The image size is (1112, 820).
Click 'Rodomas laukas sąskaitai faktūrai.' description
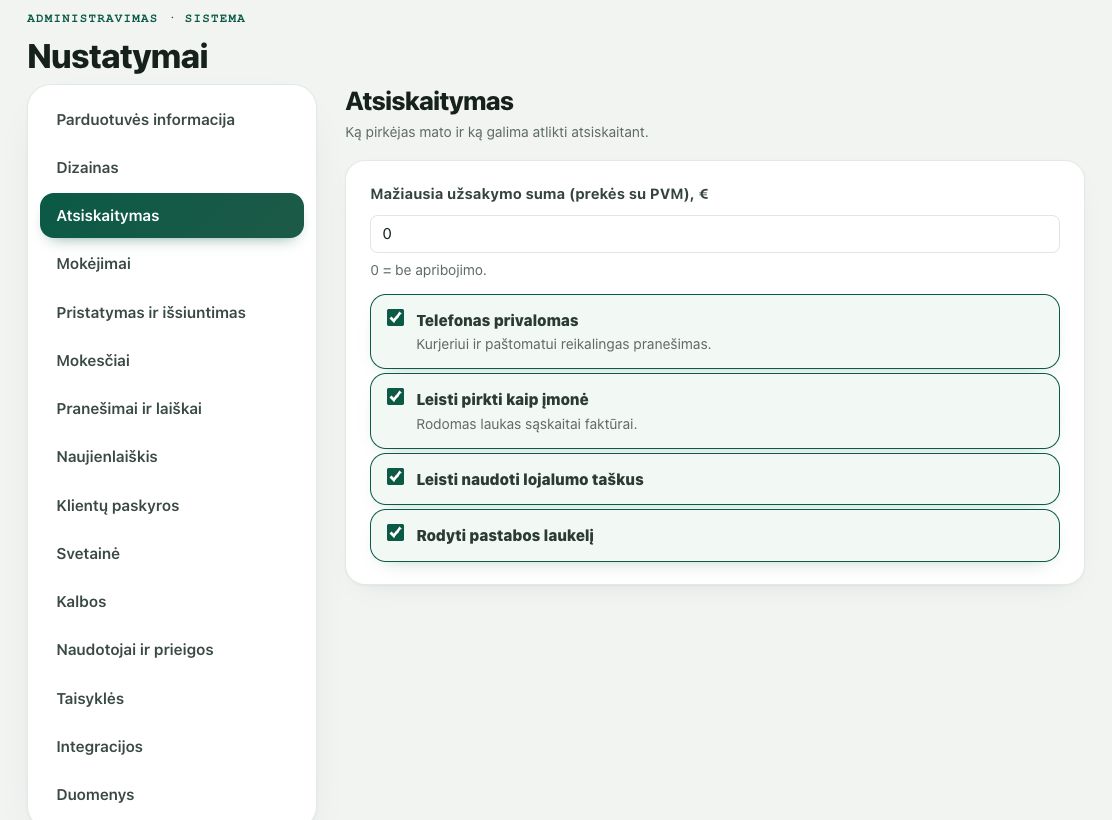coord(526,424)
